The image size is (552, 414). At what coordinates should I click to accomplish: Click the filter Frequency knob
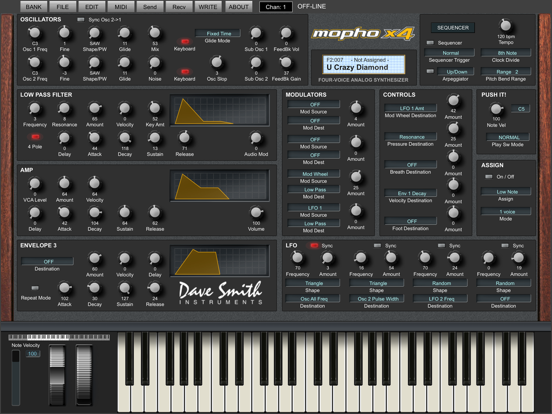[x=34, y=108]
